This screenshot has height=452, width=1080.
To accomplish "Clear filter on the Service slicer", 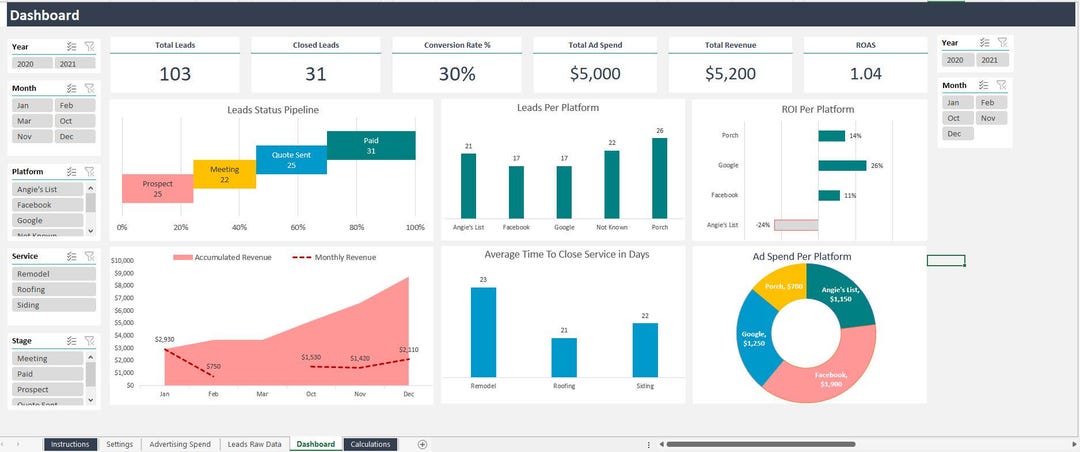I will tap(90, 256).
